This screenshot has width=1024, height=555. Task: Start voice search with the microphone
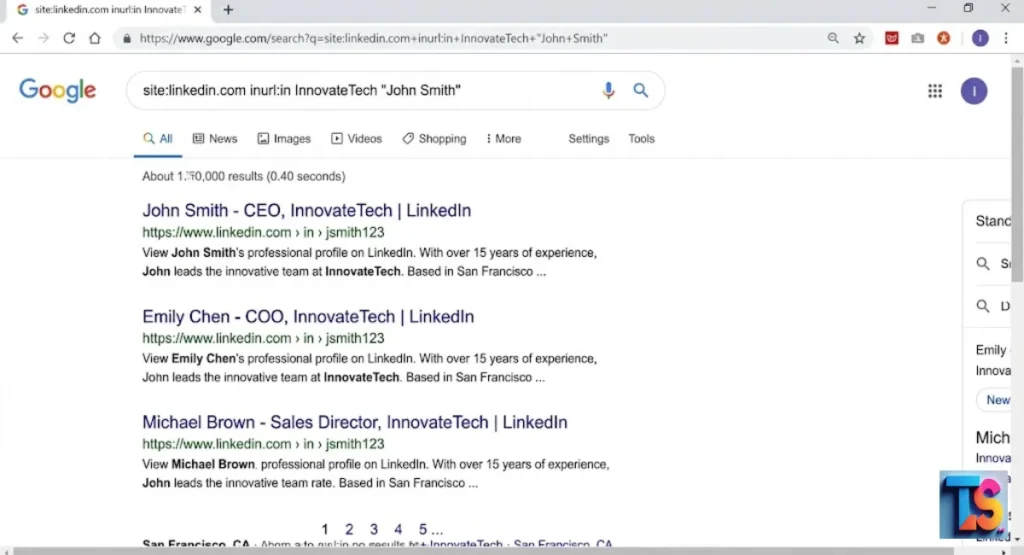(608, 90)
